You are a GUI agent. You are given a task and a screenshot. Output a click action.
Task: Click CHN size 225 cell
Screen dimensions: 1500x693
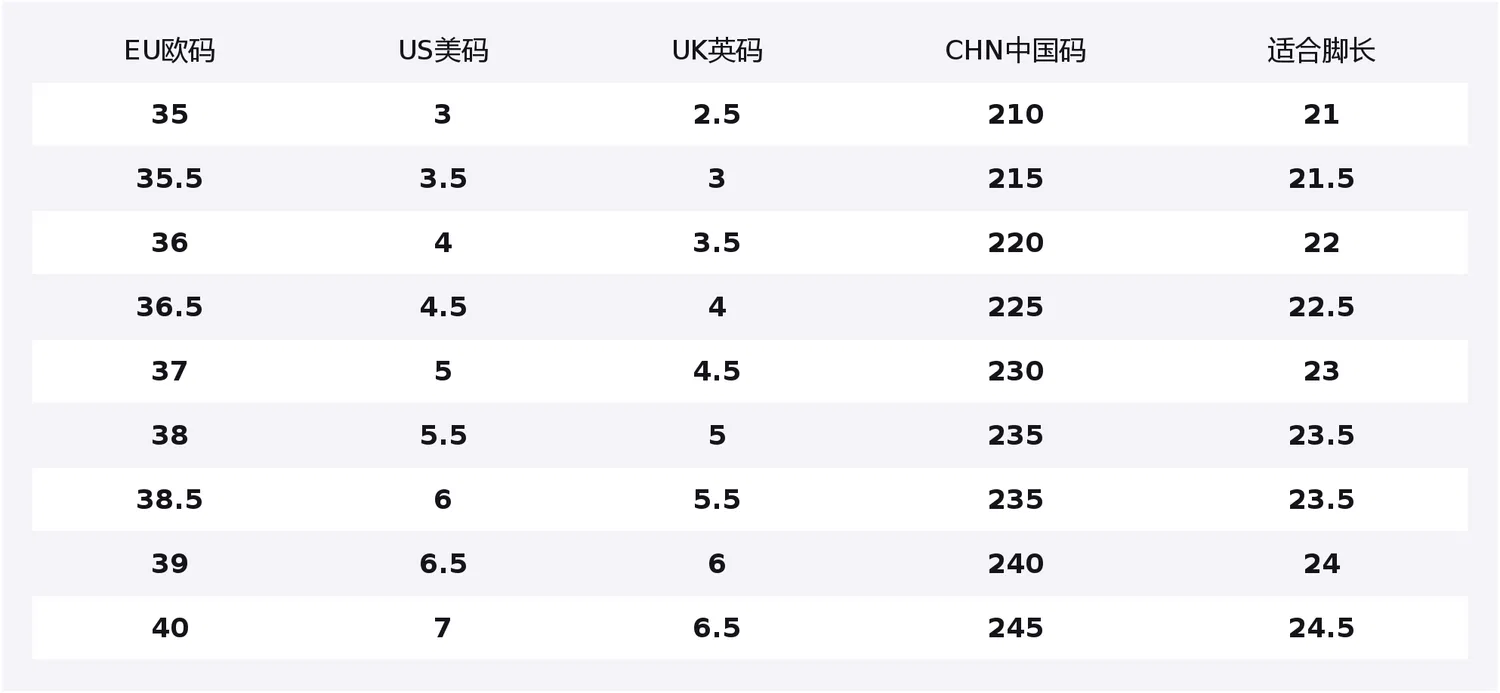coord(1015,307)
